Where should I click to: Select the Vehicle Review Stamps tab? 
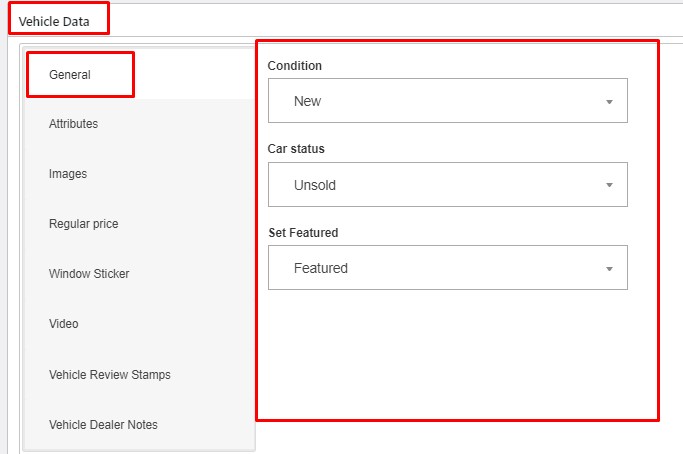click(109, 375)
